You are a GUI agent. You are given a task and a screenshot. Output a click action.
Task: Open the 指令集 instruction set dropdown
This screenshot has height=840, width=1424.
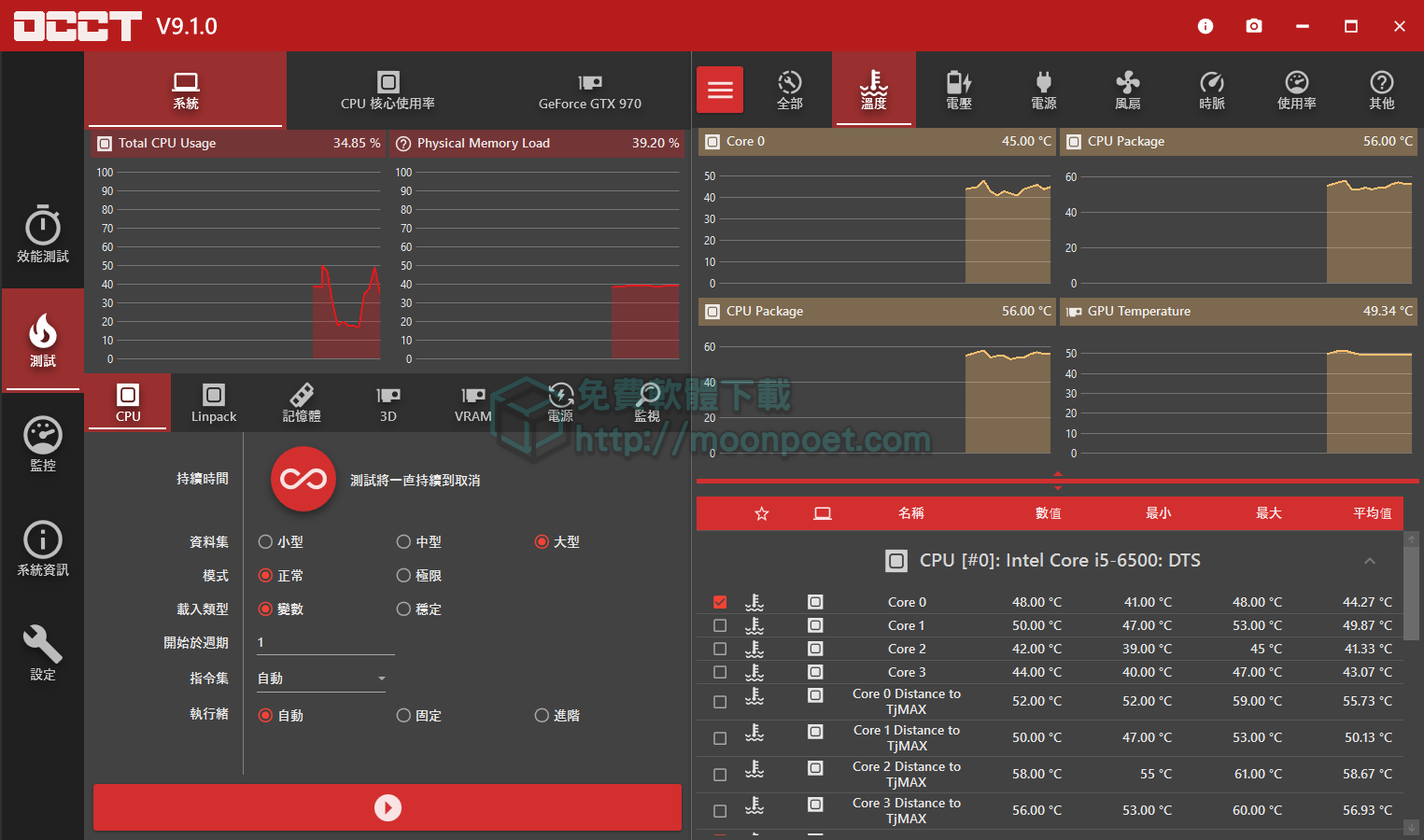tap(321, 679)
